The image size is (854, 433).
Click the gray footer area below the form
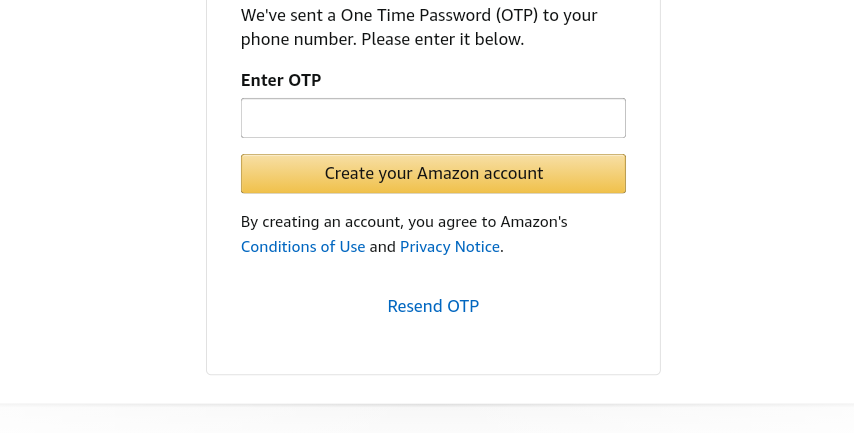point(427,419)
